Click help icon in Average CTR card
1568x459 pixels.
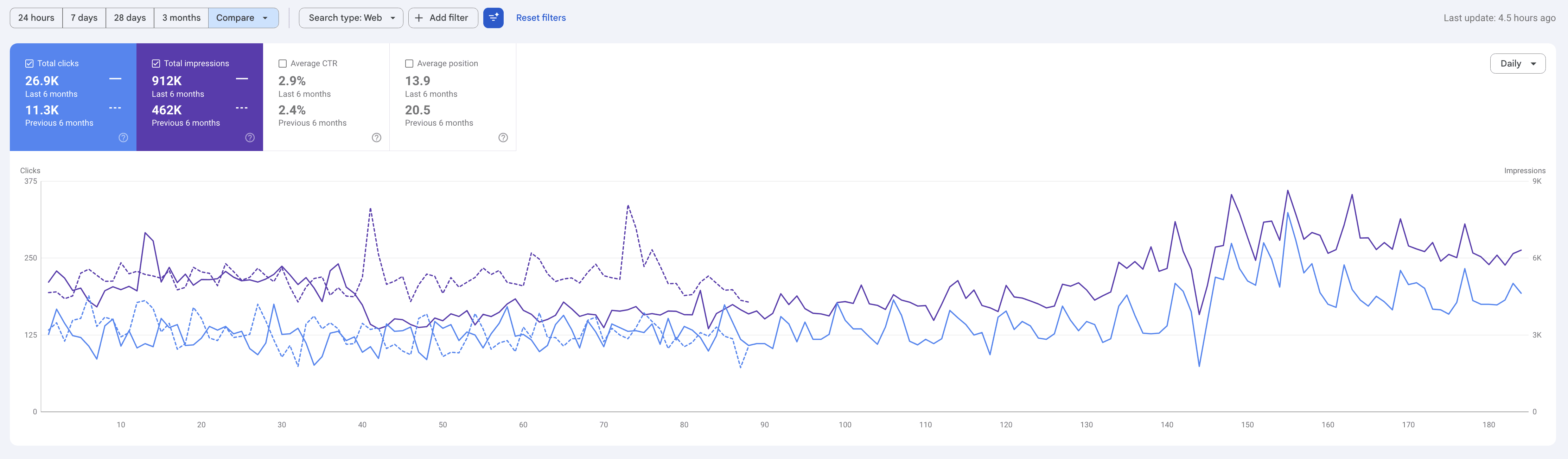[377, 138]
